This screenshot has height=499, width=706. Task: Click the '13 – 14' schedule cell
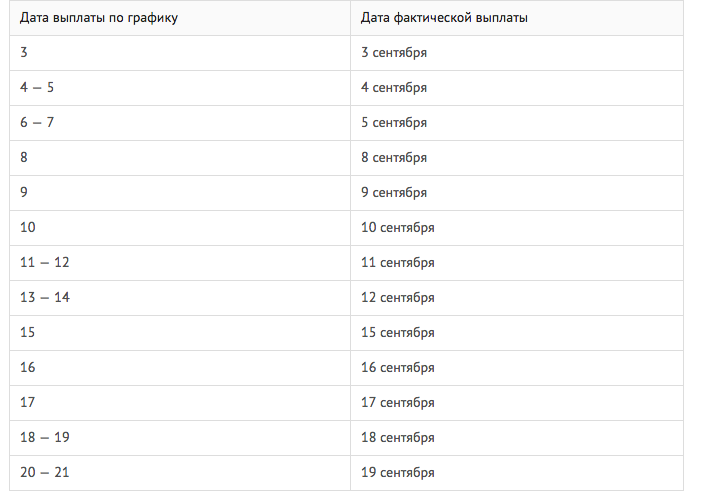click(180, 298)
